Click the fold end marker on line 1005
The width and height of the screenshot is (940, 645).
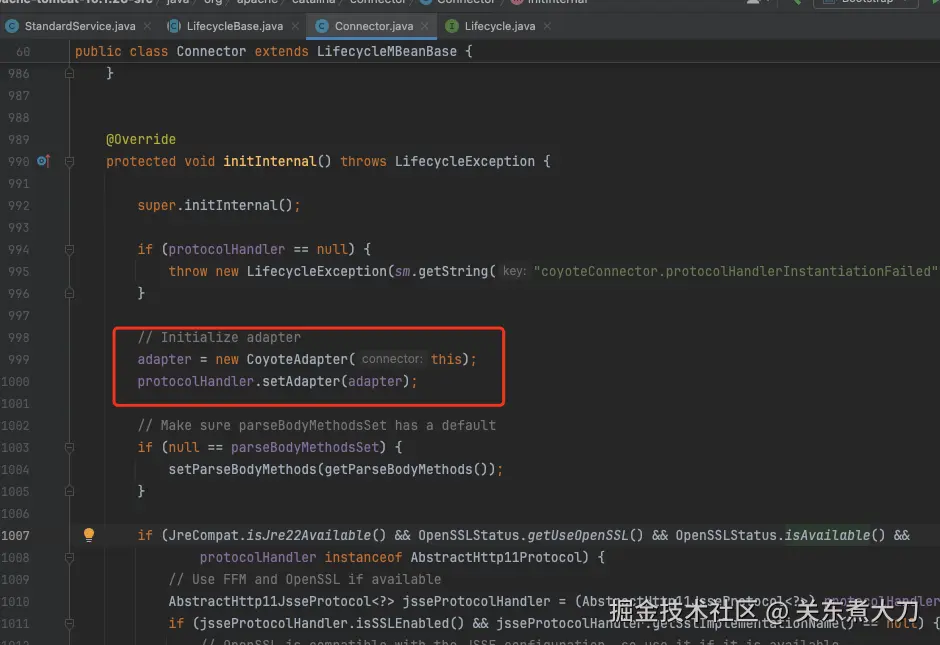click(x=70, y=491)
